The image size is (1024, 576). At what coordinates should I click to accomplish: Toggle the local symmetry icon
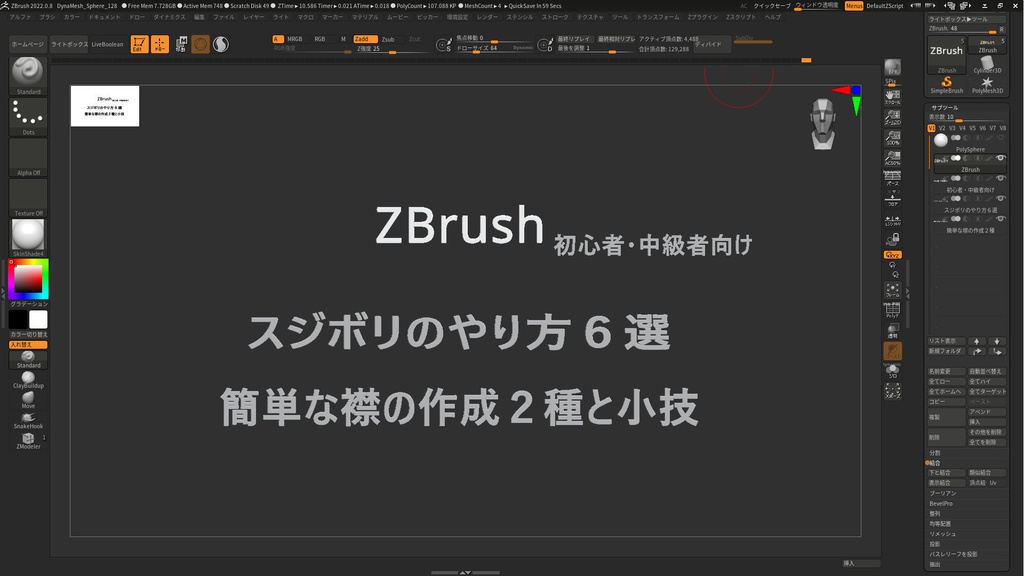pos(892,221)
